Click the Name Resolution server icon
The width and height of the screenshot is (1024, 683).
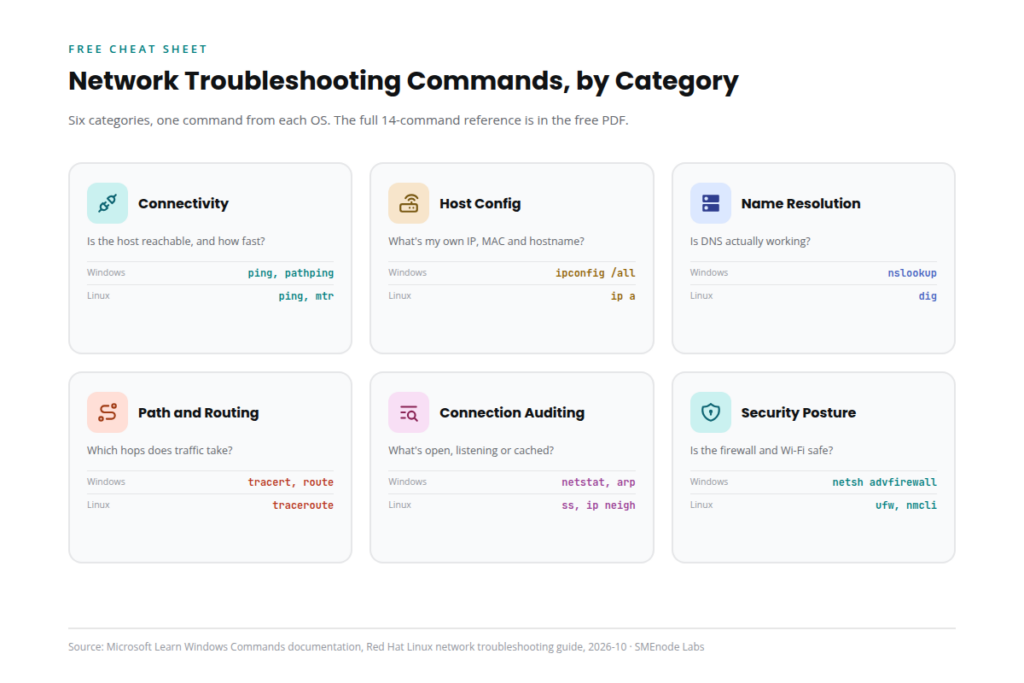coord(711,203)
